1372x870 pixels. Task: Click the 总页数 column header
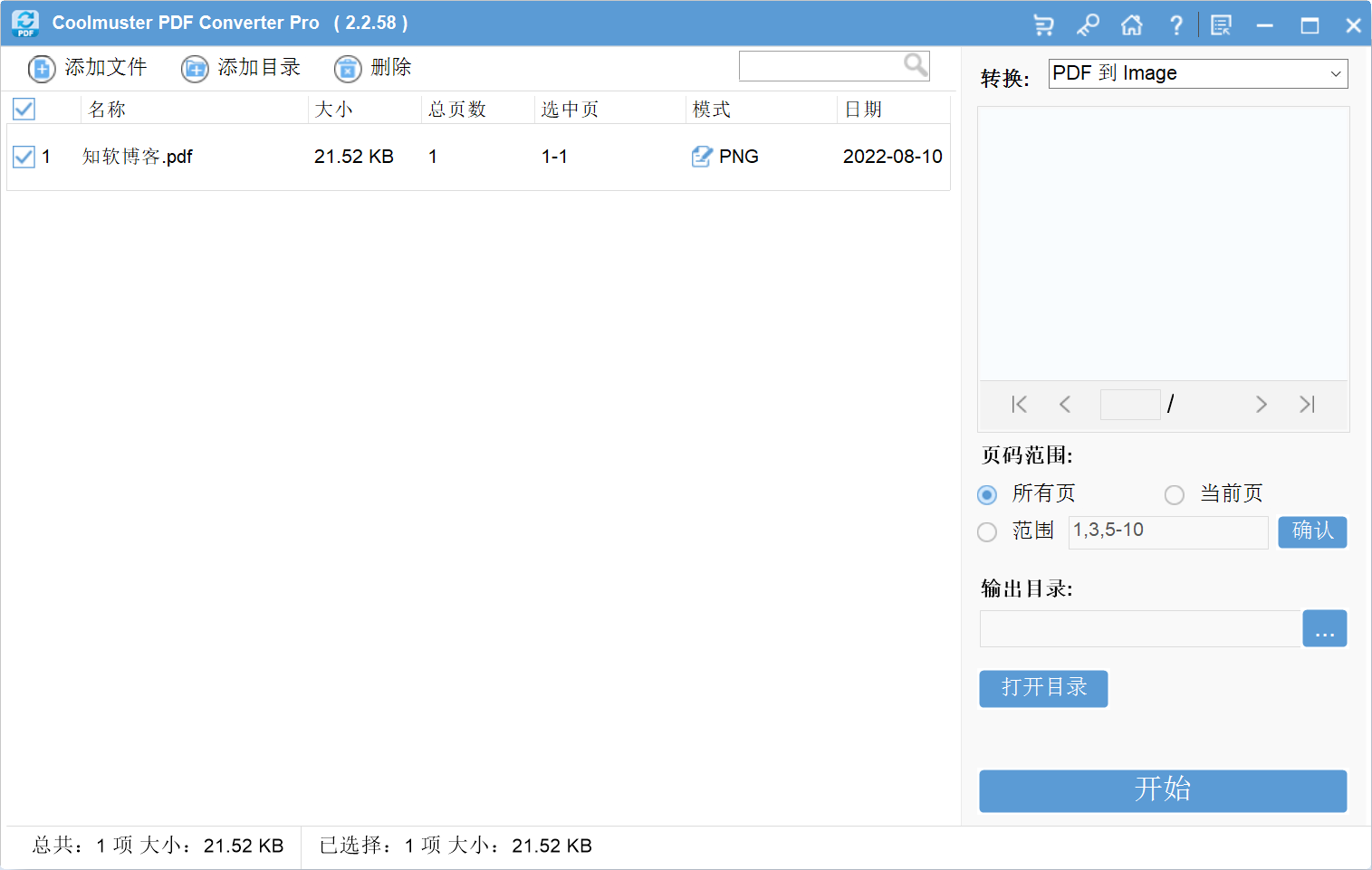[x=457, y=110]
